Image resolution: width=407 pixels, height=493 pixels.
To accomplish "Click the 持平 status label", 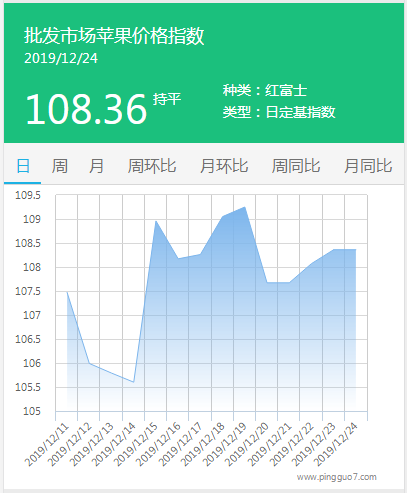I will pos(167,99).
